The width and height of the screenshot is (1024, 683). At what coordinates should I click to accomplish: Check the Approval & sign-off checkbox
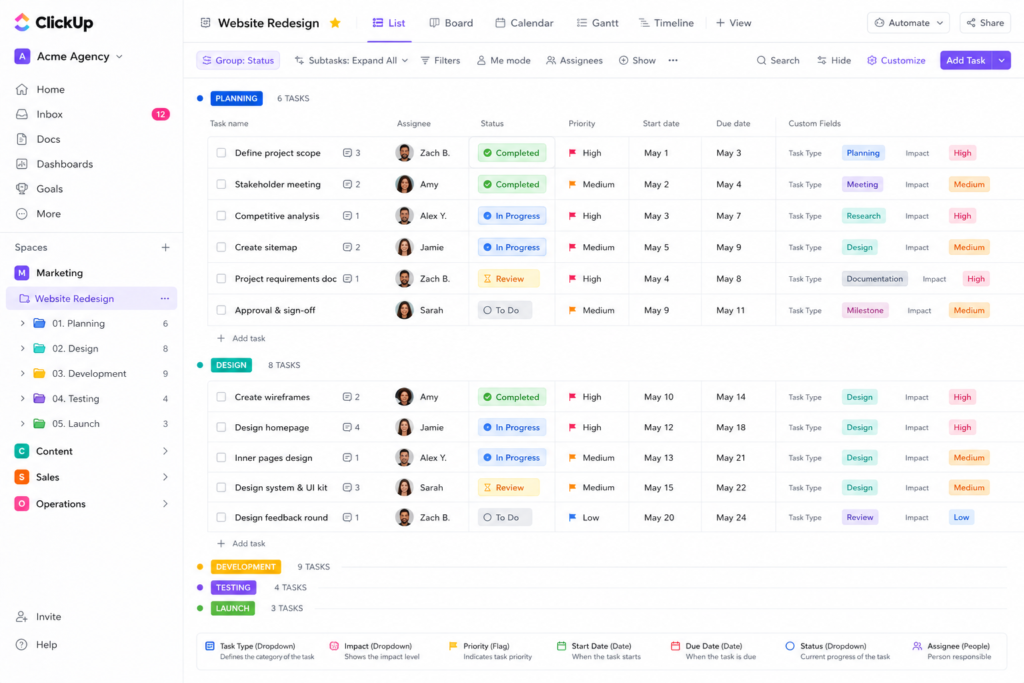tap(221, 310)
